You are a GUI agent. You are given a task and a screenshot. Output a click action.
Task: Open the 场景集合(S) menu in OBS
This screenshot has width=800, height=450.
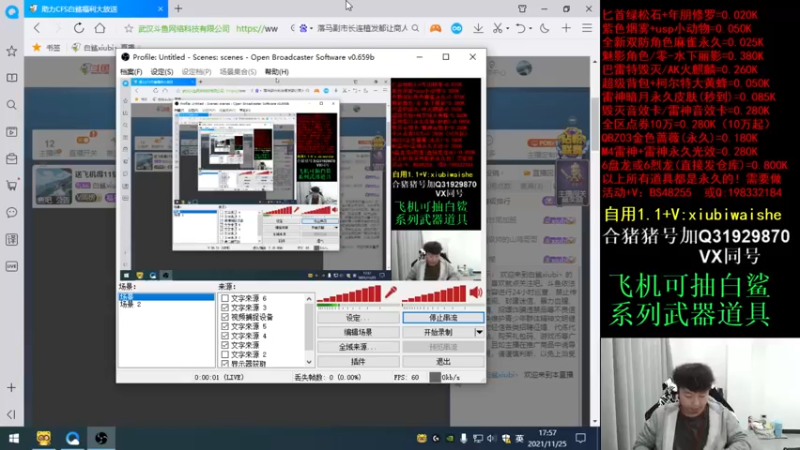(x=238, y=72)
